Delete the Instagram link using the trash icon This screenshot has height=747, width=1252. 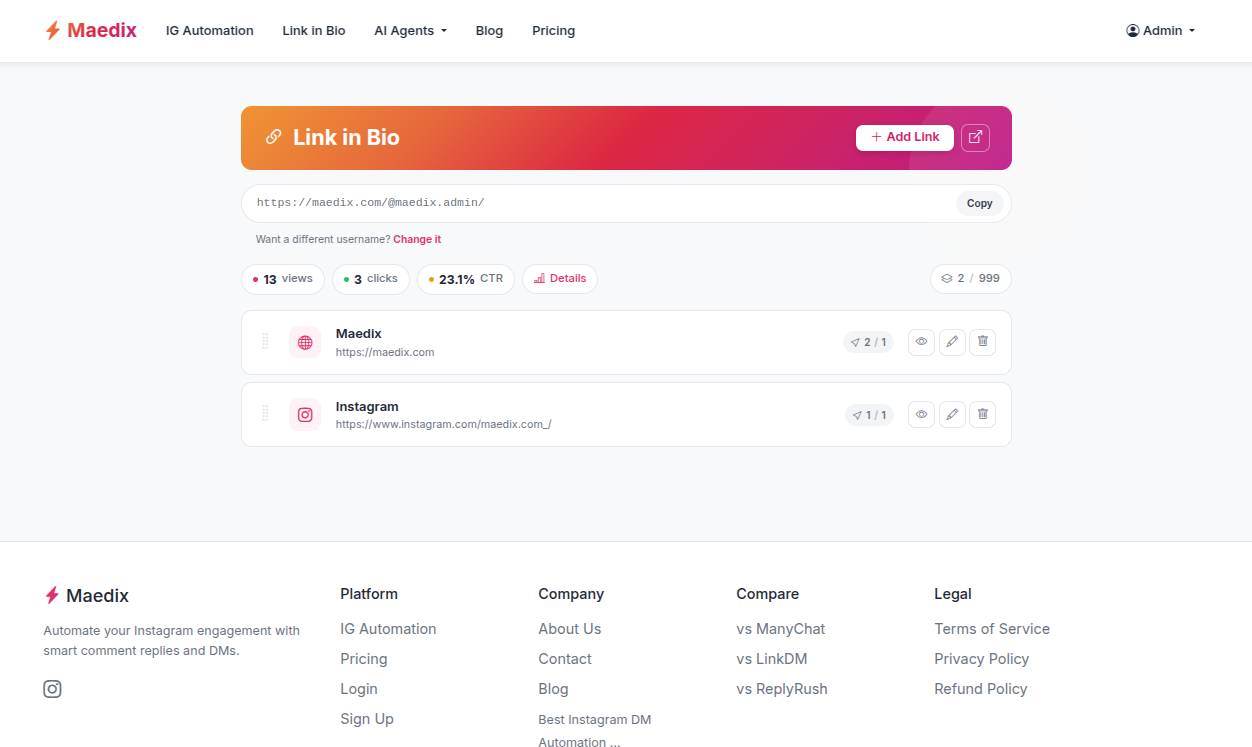pyautogui.click(x=982, y=413)
